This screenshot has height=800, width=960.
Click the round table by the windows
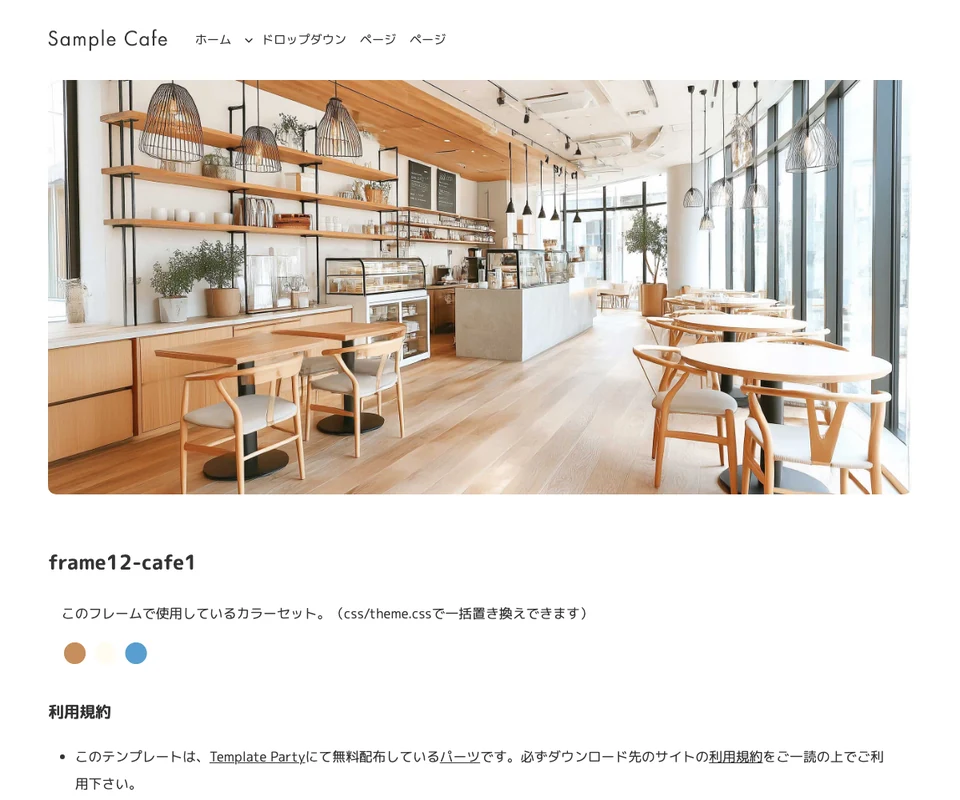(786, 362)
